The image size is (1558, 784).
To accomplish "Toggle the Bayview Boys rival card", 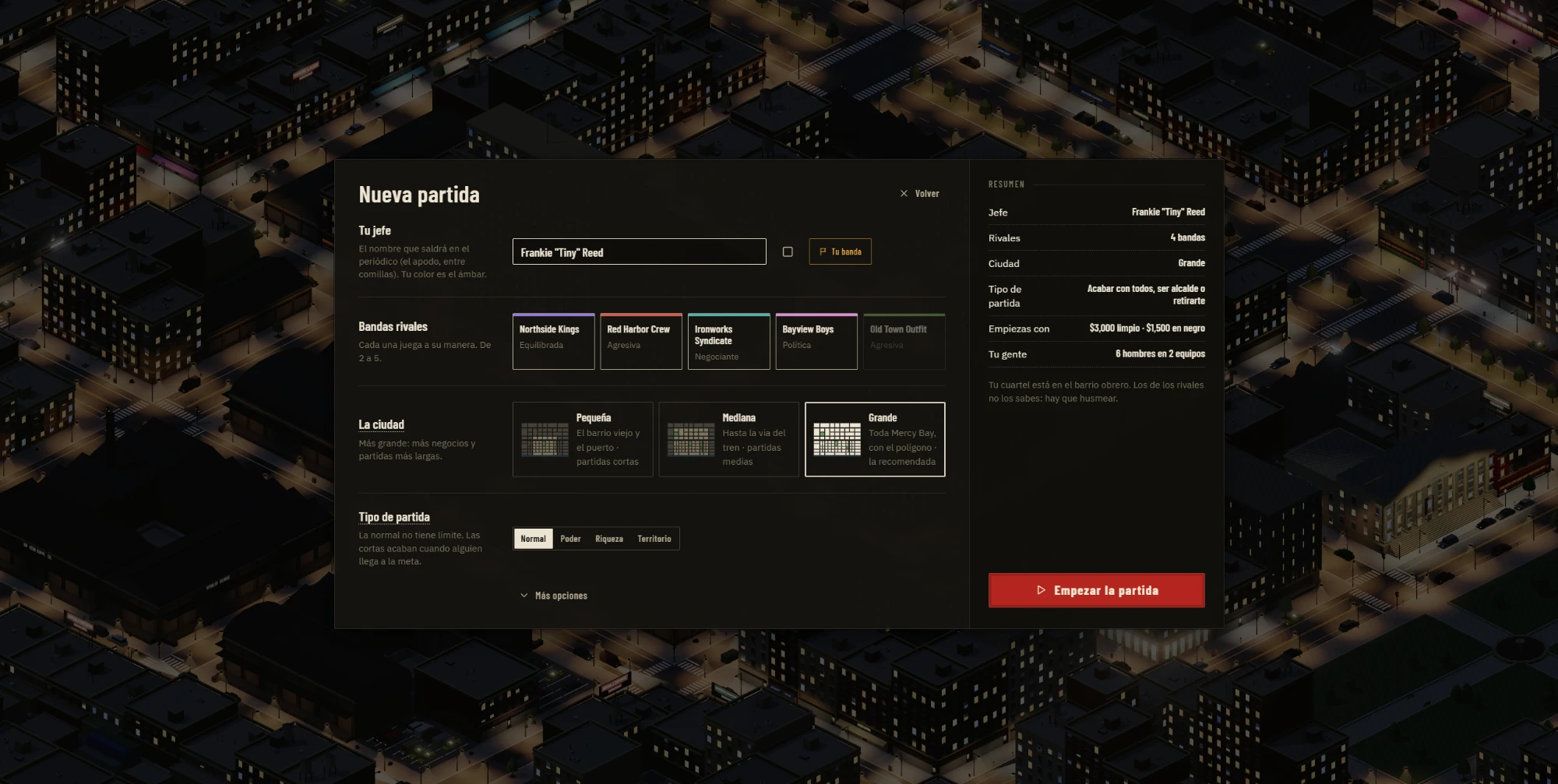I will tap(816, 341).
